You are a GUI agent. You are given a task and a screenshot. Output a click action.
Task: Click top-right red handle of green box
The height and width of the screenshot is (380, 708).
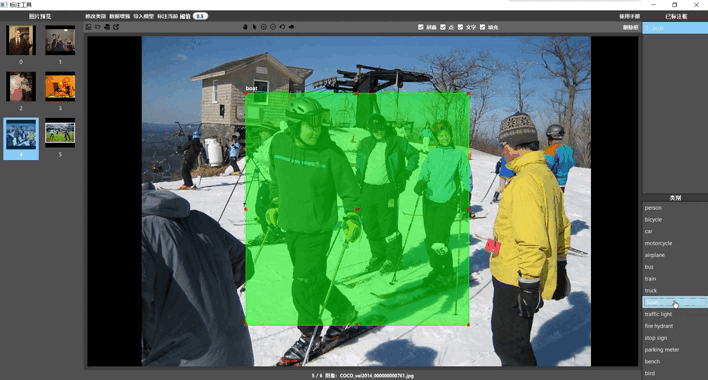click(x=469, y=93)
